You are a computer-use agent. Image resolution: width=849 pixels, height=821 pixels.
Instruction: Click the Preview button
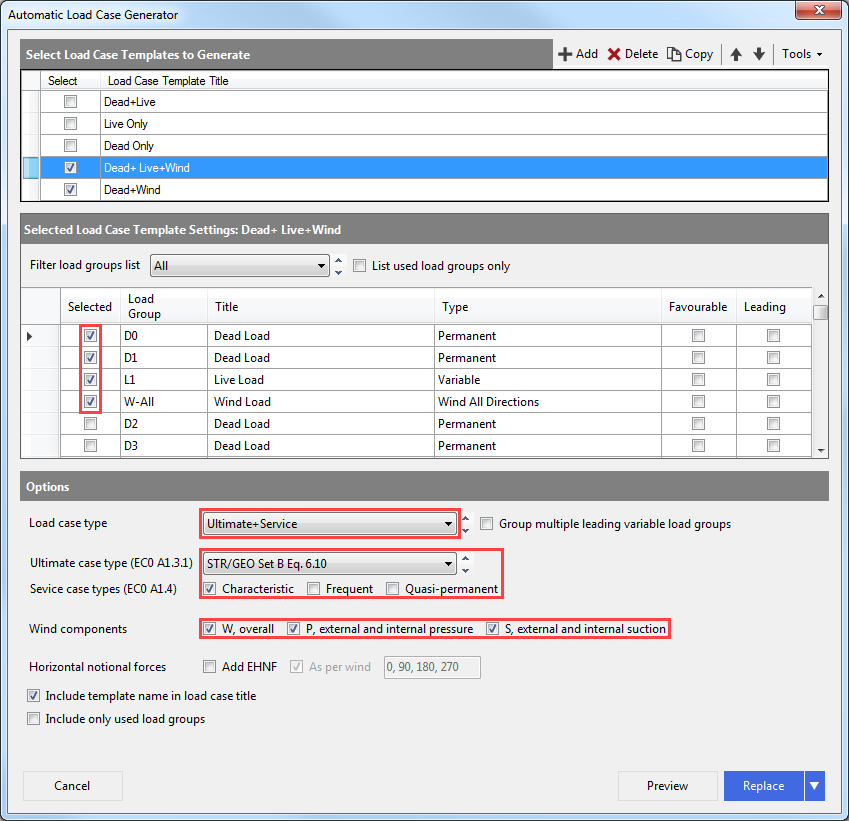click(667, 786)
